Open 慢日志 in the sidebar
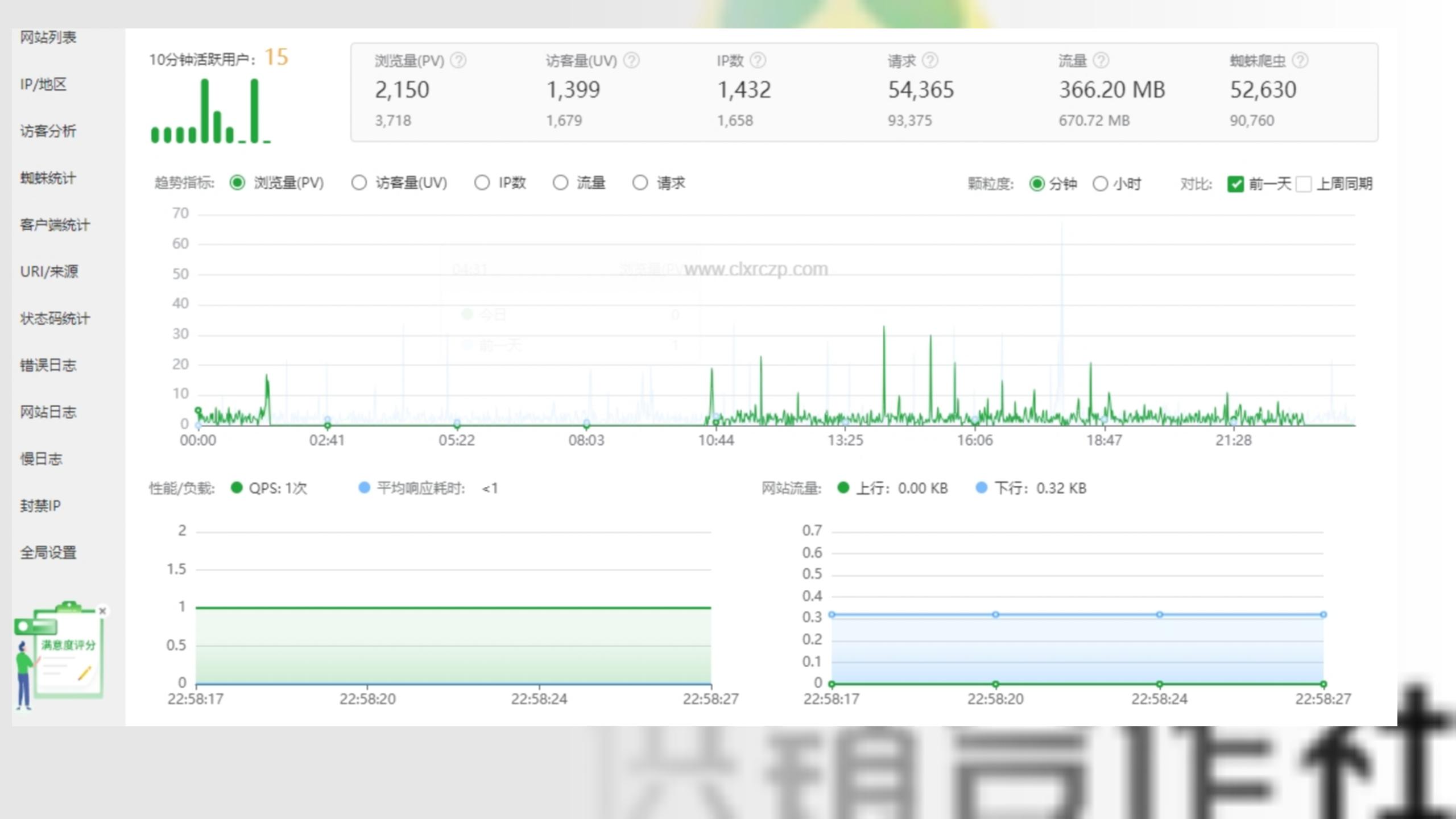Screen dimensions: 1456x819 click(x=42, y=459)
